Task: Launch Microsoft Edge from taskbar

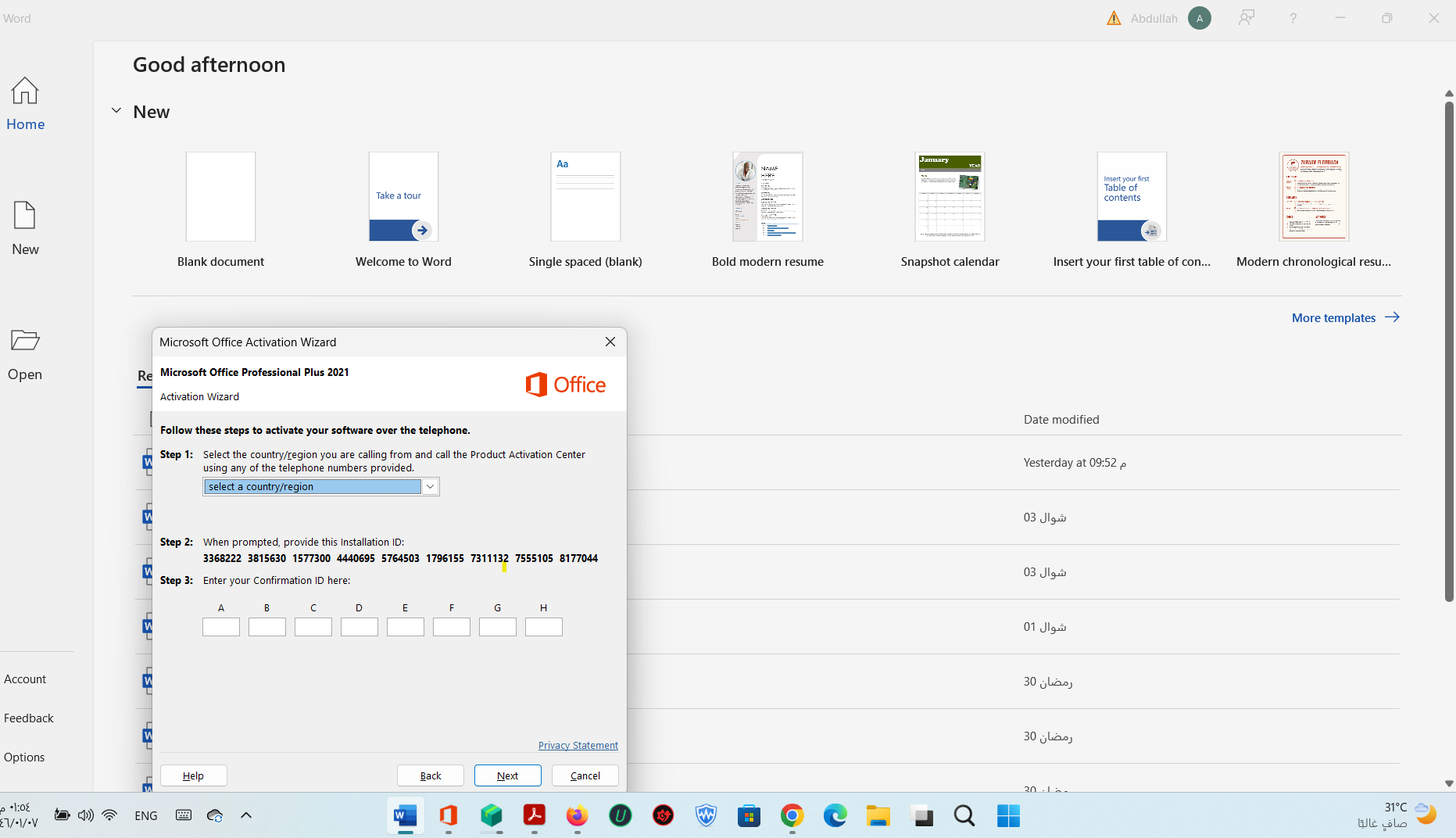Action: [x=835, y=816]
